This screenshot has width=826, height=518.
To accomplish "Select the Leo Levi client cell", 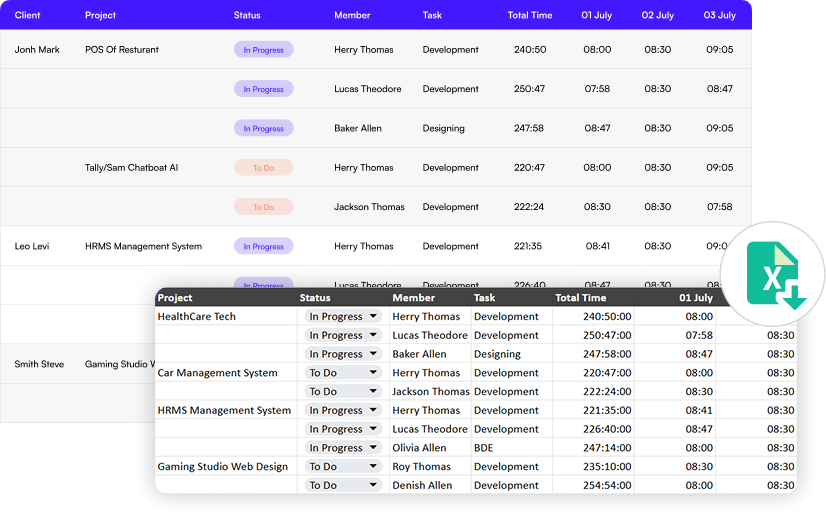I will pos(32,246).
